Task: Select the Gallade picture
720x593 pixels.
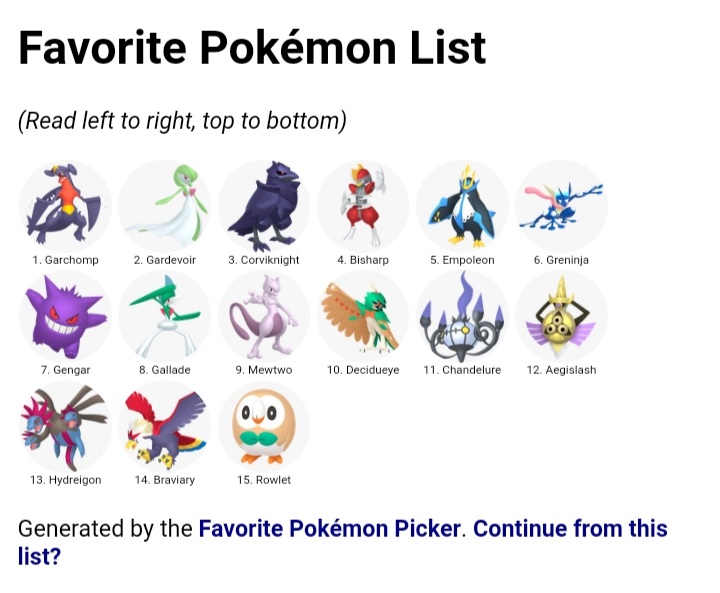Action: coord(164,316)
